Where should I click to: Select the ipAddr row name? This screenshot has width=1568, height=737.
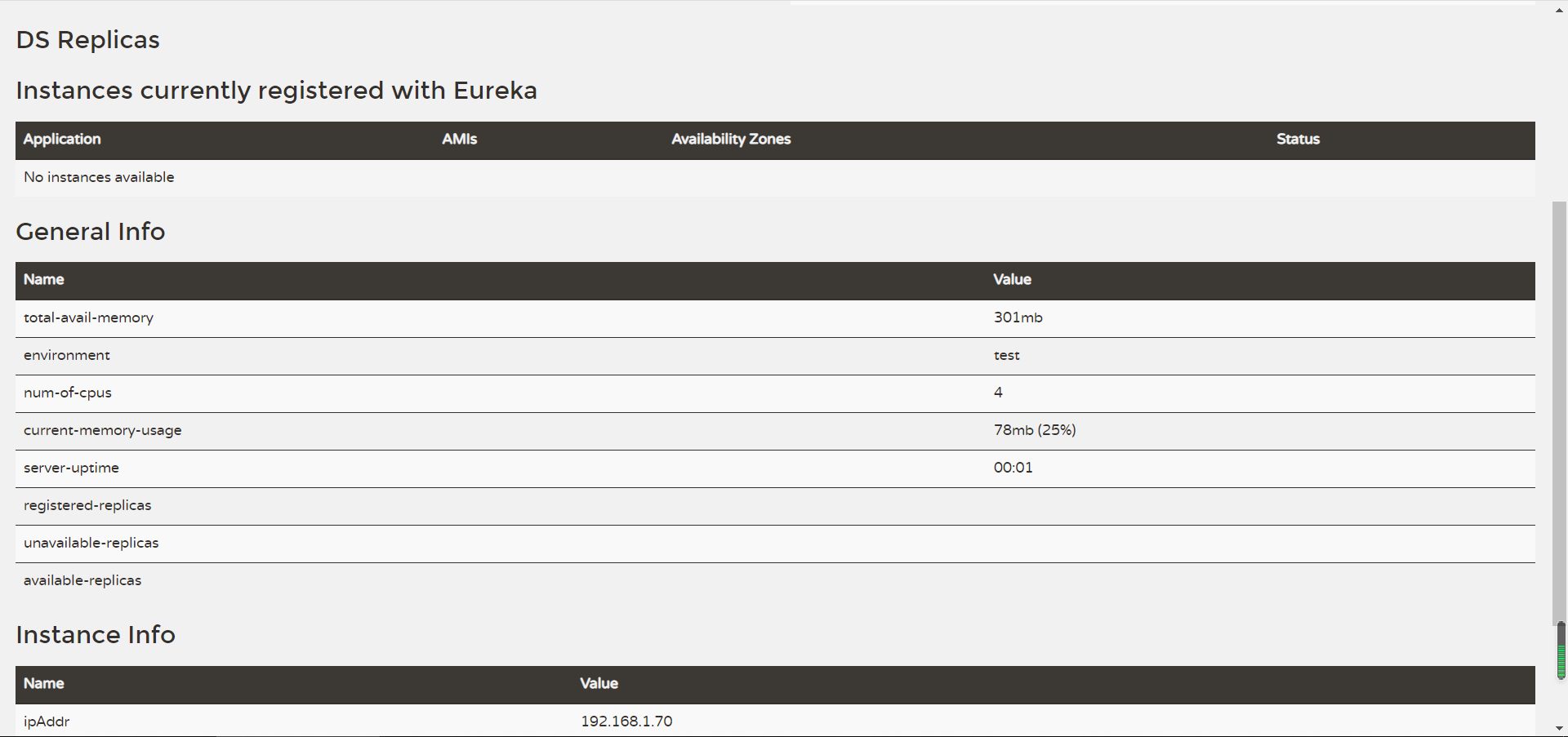[47, 722]
